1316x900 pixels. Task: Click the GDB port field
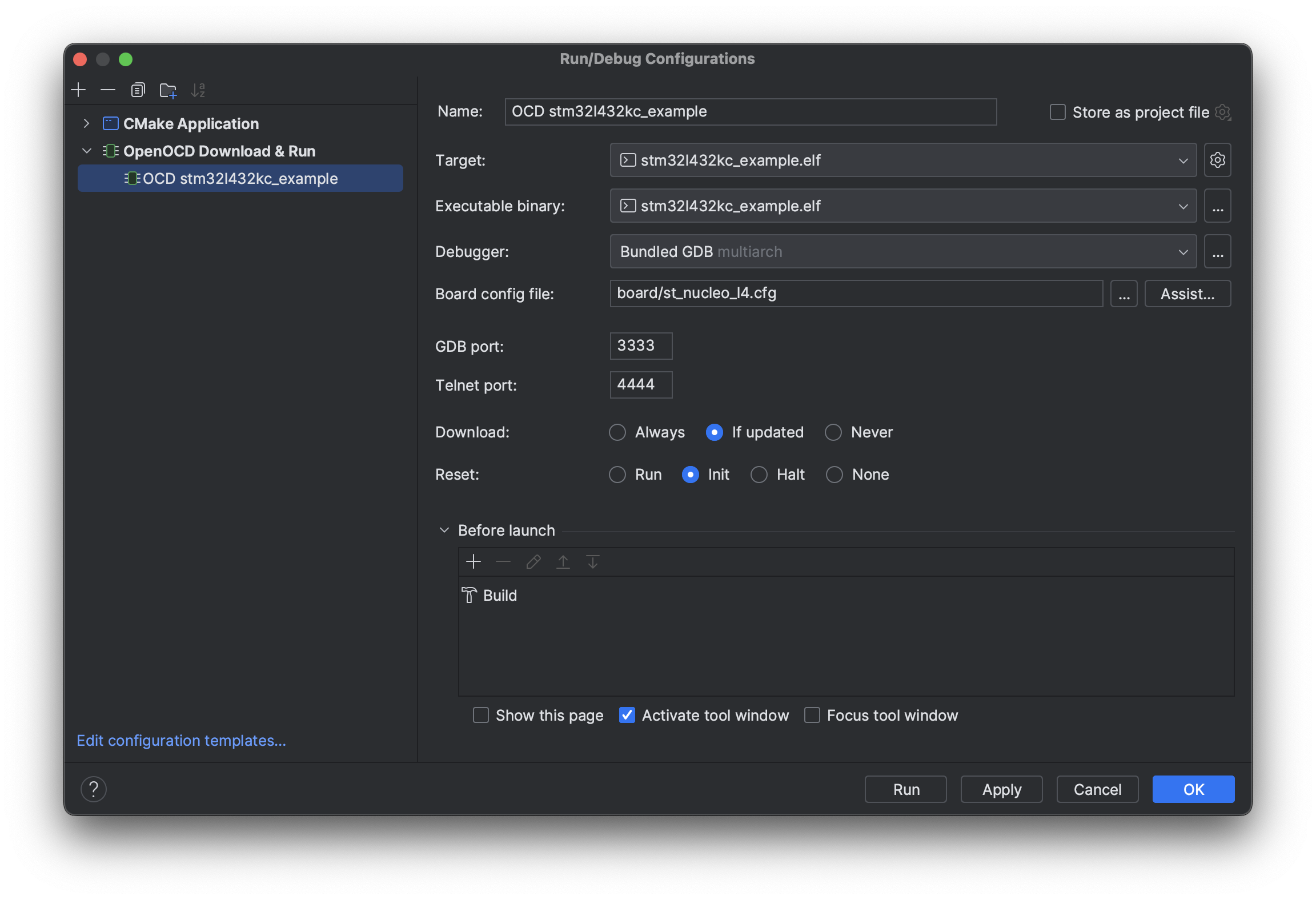pyautogui.click(x=640, y=345)
